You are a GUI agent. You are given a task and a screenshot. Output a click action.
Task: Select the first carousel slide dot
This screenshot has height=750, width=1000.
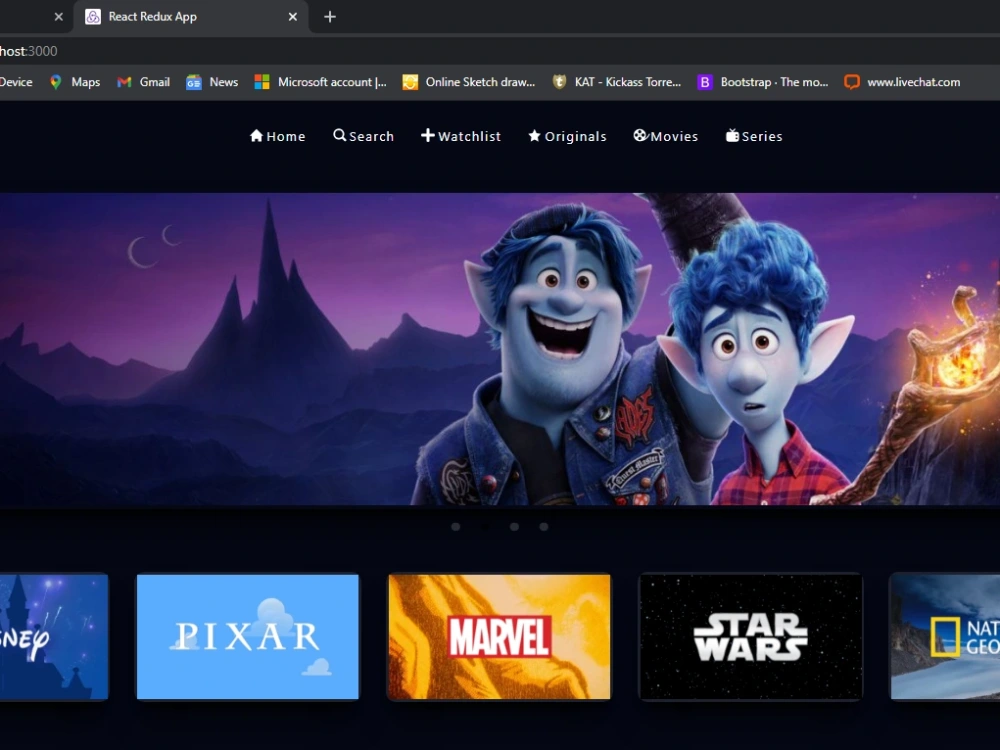coord(455,527)
